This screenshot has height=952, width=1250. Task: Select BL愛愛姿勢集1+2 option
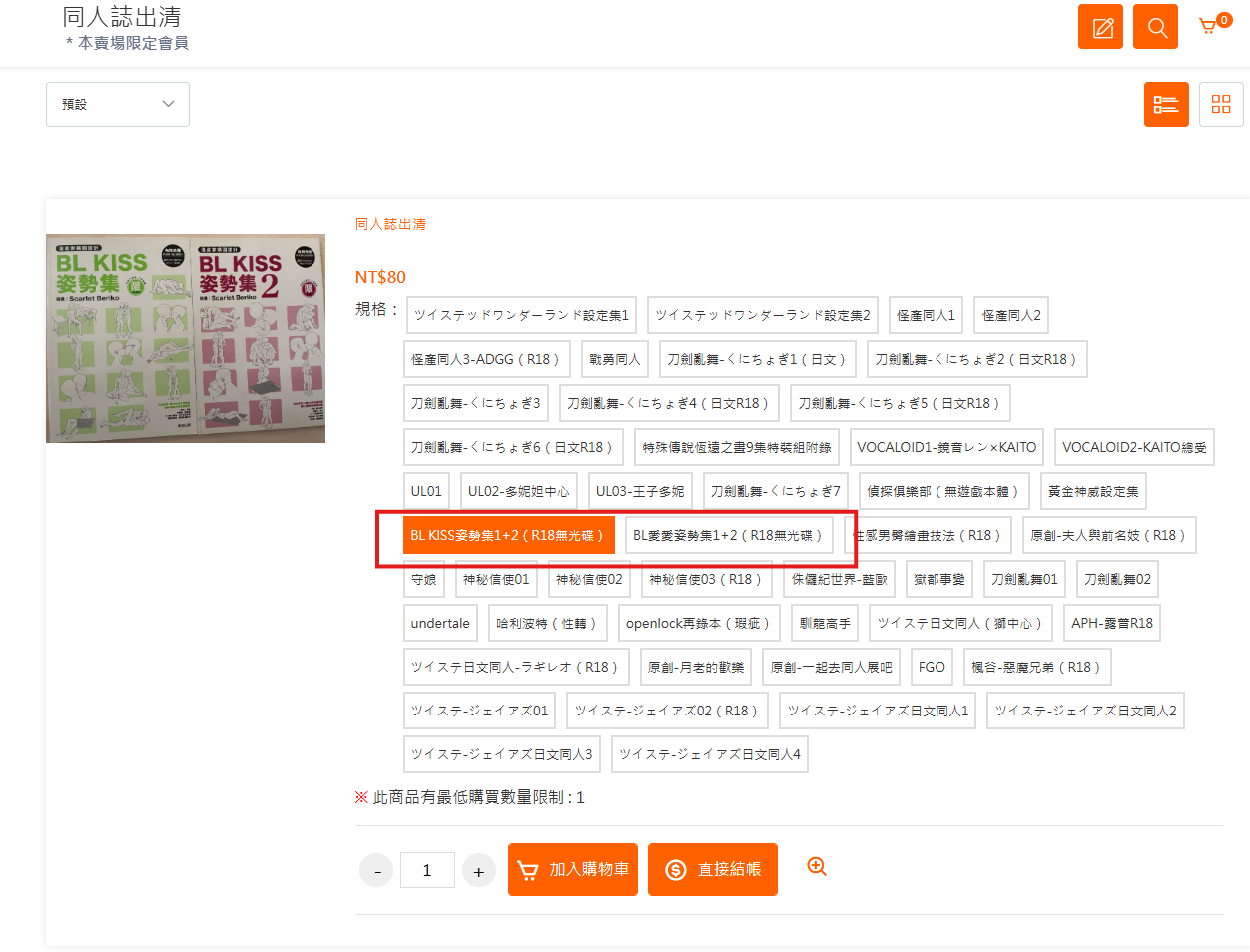coord(729,535)
